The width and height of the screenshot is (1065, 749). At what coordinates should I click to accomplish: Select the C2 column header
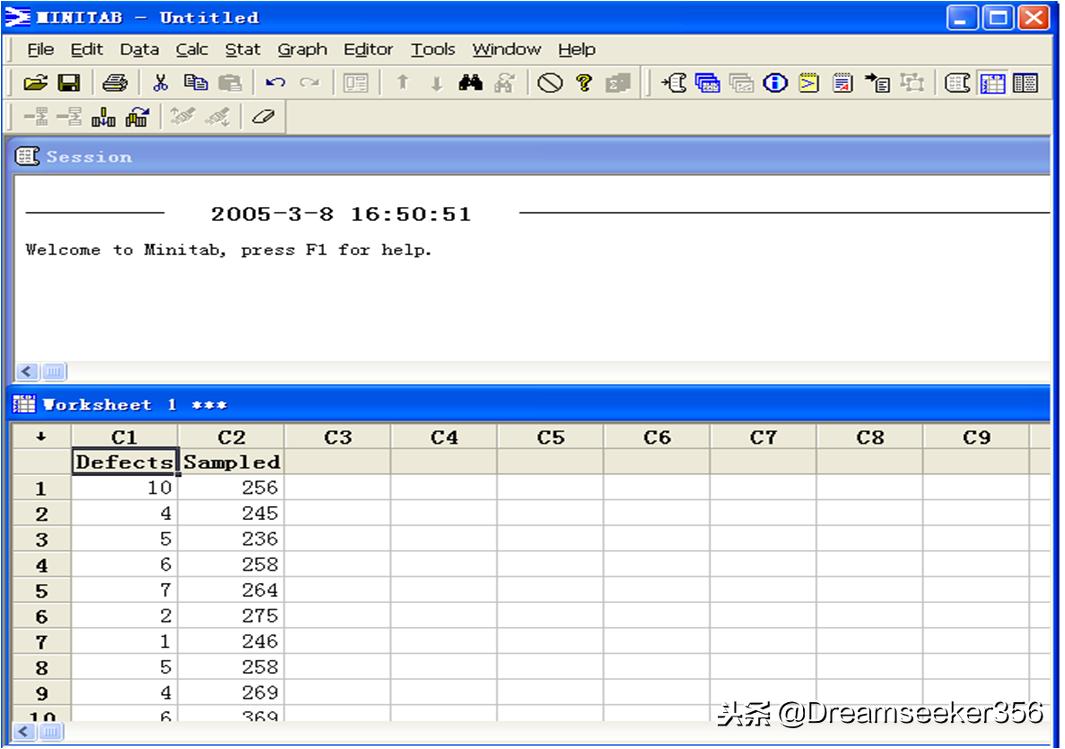coord(231,437)
